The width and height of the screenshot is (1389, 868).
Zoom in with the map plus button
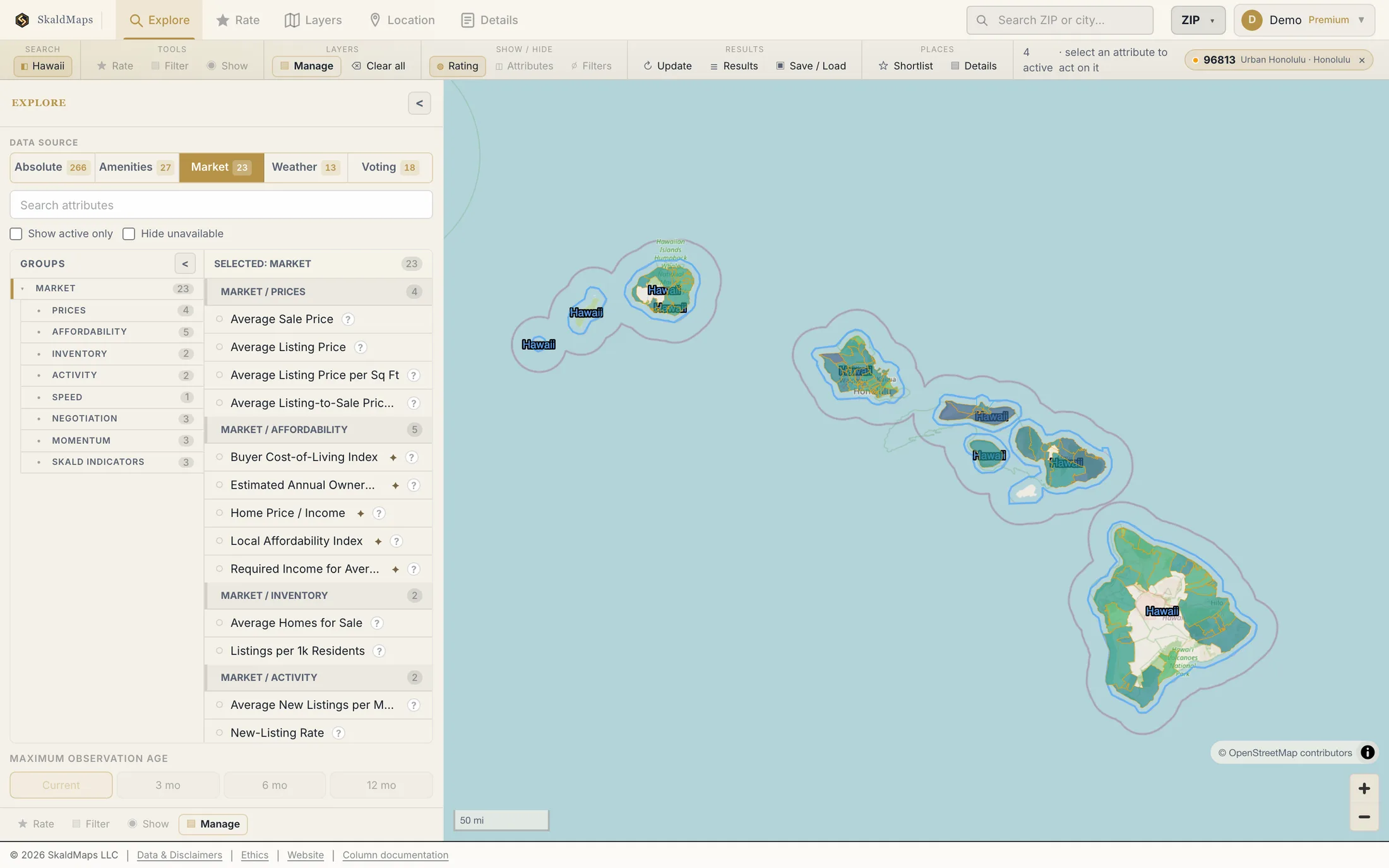(x=1364, y=788)
